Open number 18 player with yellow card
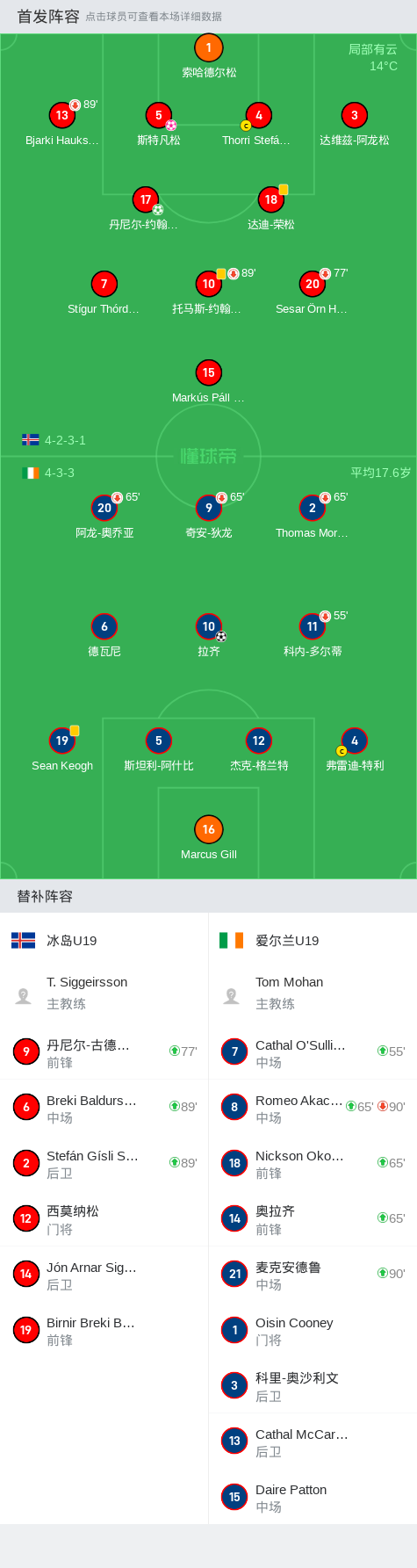417x1568 pixels. [271, 199]
